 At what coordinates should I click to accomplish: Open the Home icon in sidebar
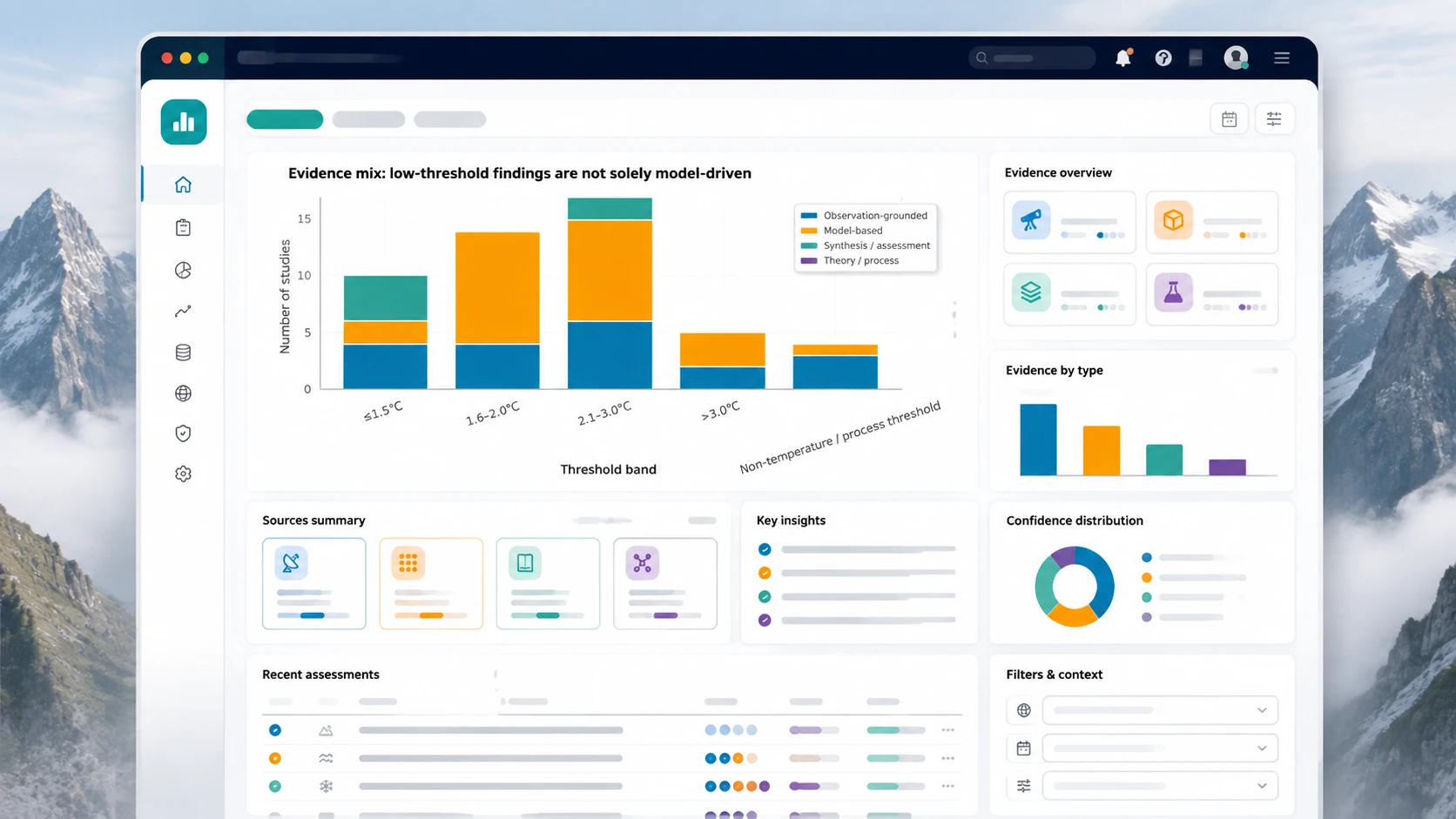pos(183,185)
